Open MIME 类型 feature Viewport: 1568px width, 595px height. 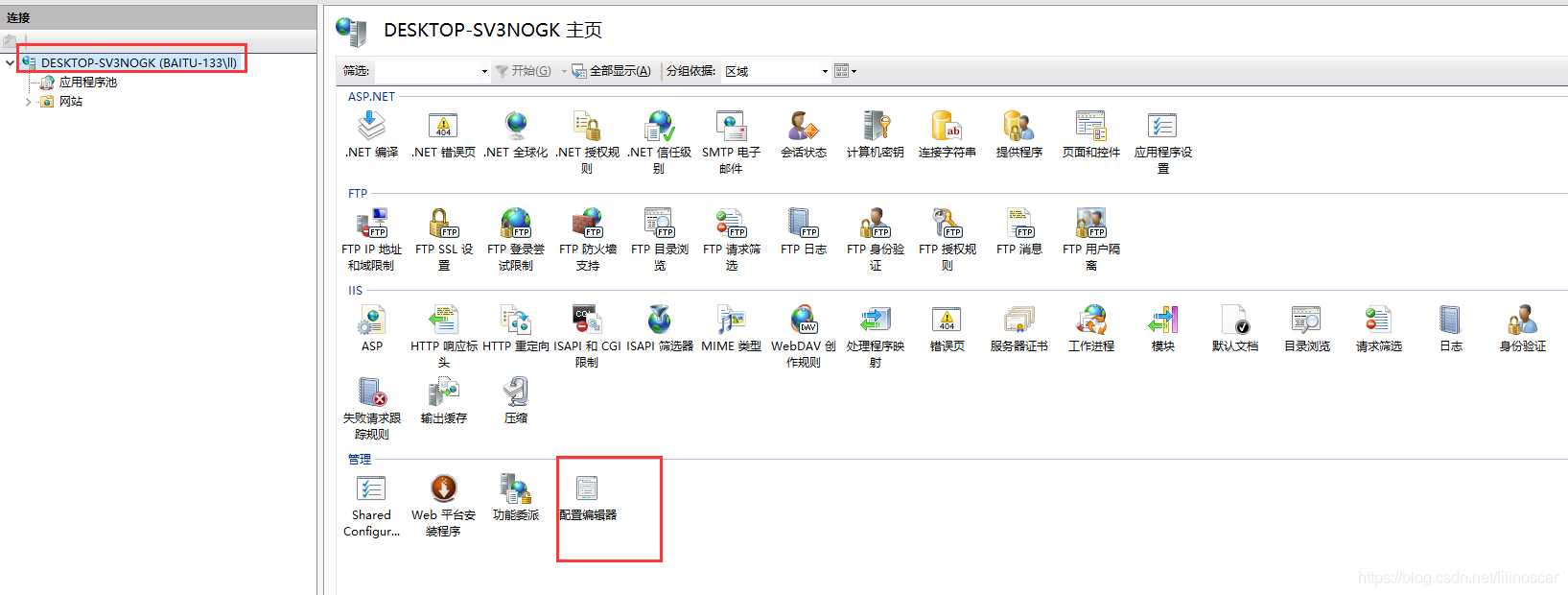pyautogui.click(x=732, y=328)
